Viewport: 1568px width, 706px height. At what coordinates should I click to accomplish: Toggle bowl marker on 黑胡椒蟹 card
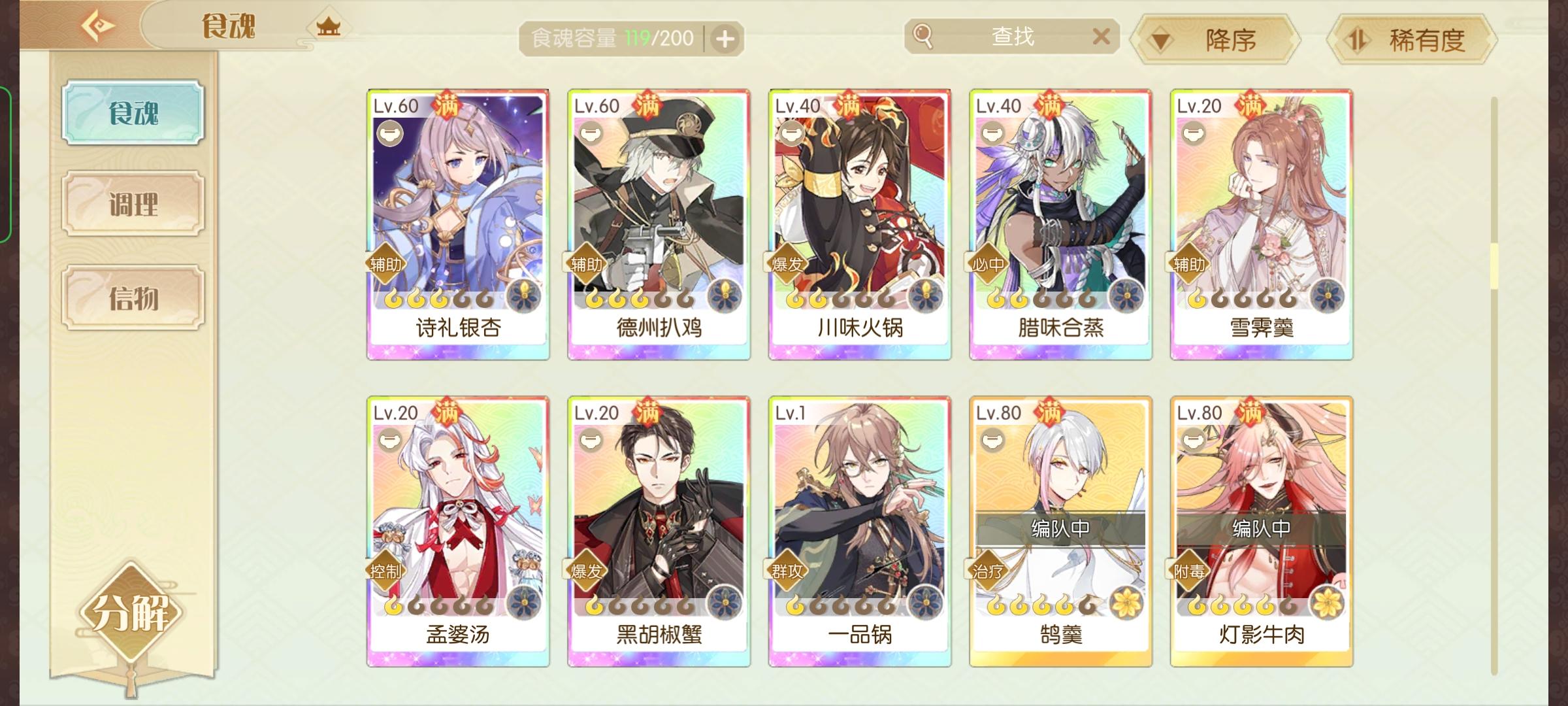pos(591,441)
